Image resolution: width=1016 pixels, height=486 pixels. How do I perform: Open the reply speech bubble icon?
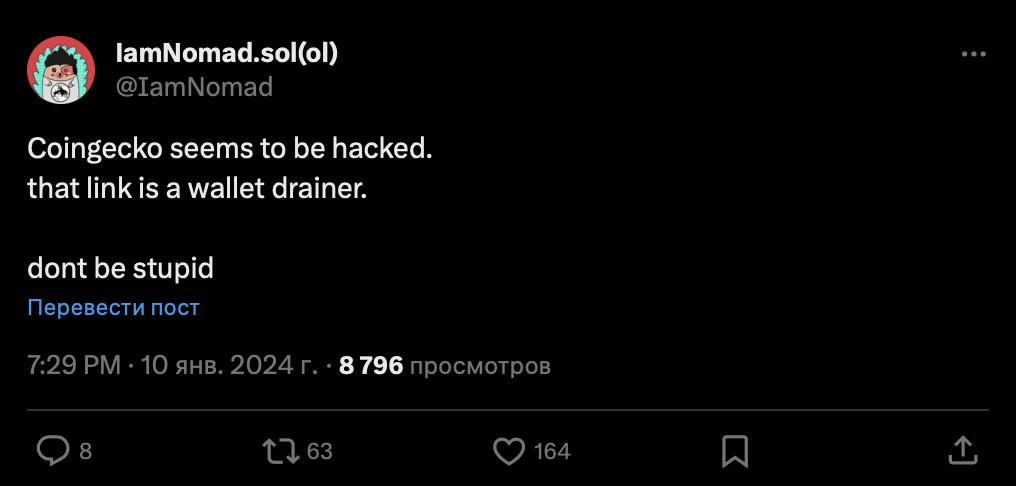[52, 450]
